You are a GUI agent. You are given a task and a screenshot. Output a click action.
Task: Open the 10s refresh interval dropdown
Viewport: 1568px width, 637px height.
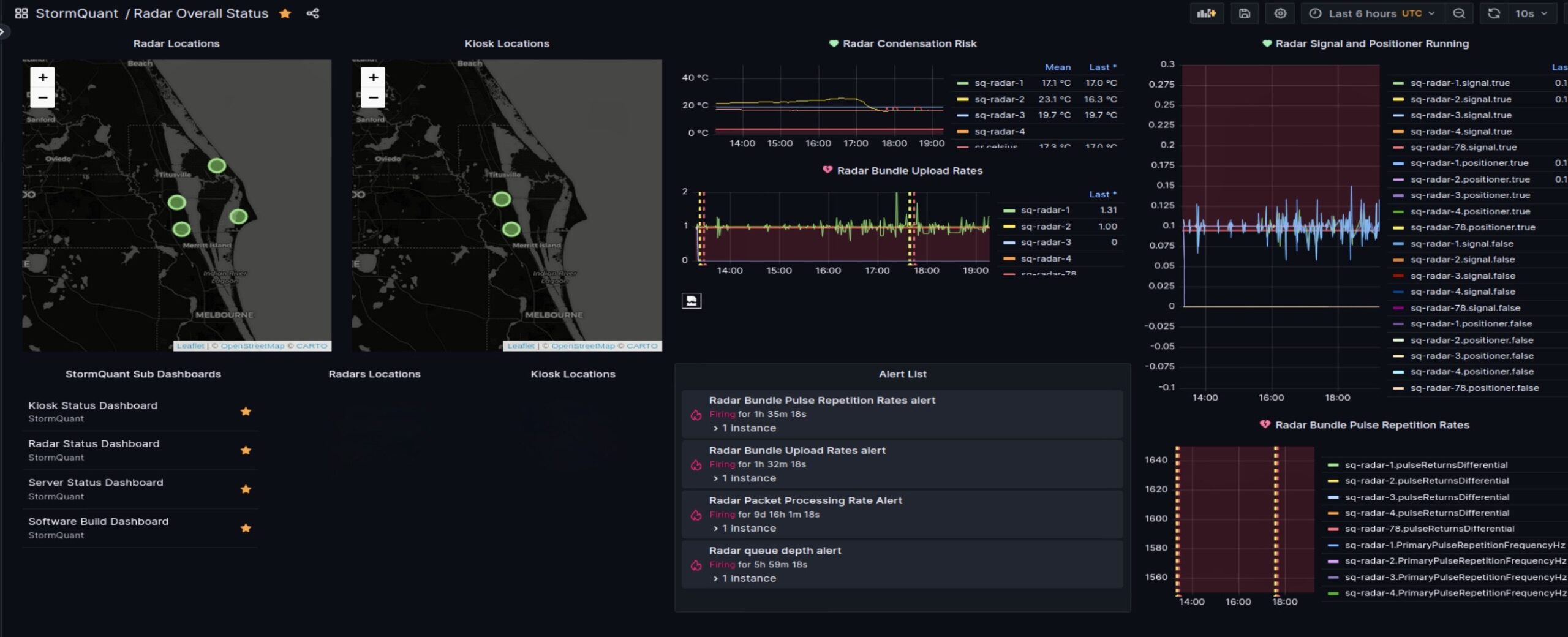pos(1531,13)
